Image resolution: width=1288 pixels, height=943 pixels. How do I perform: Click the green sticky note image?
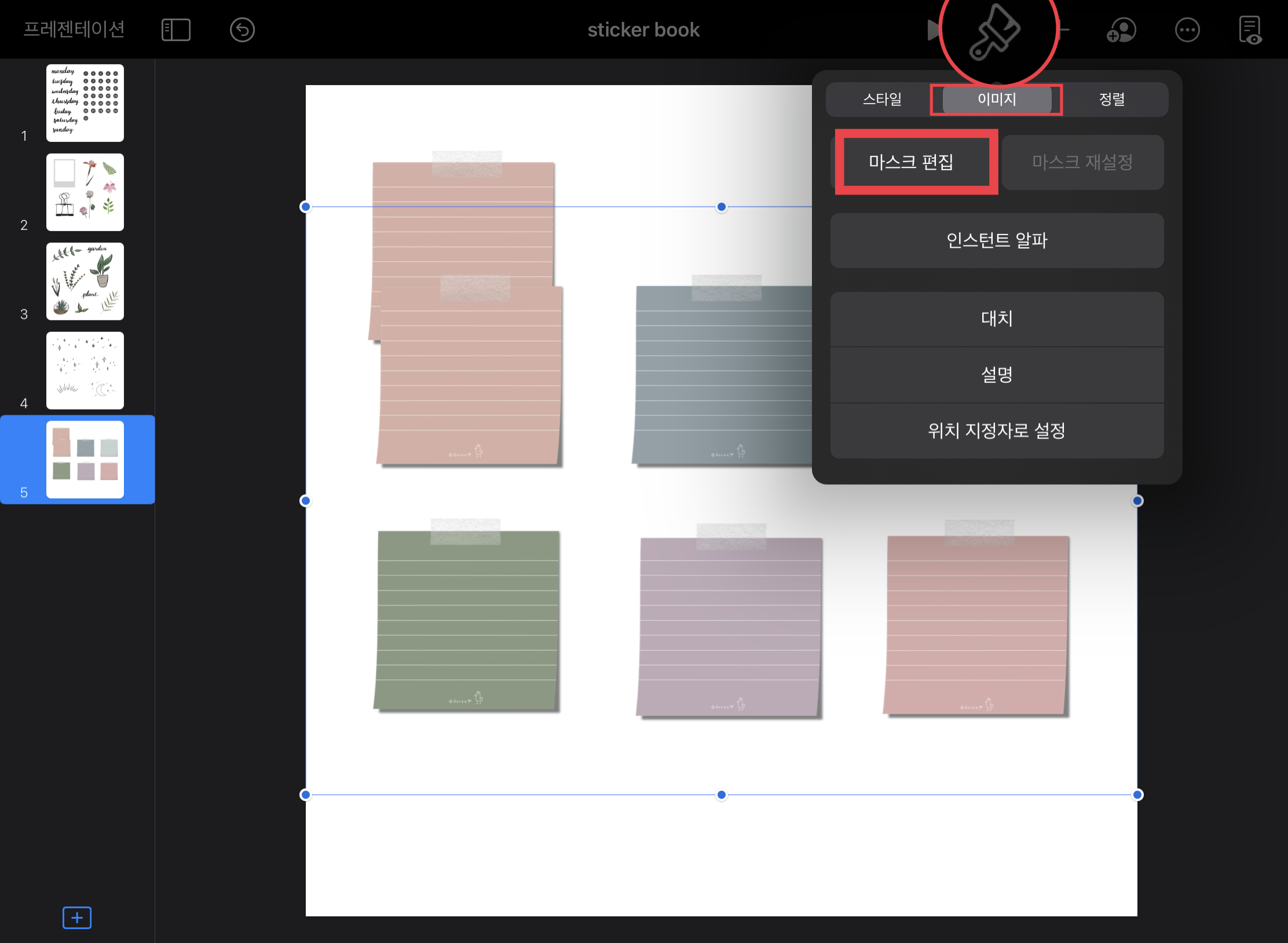pos(467,620)
